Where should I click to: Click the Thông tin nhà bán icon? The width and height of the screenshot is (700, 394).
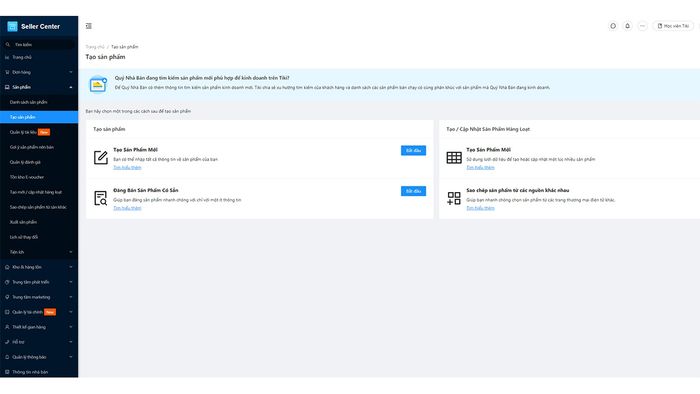coord(7,372)
